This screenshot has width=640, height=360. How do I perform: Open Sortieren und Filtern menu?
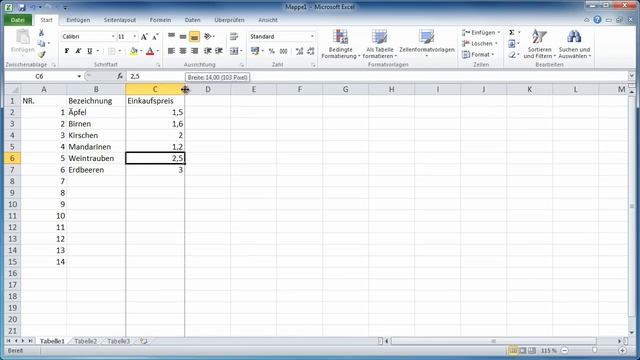pyautogui.click(x=539, y=44)
